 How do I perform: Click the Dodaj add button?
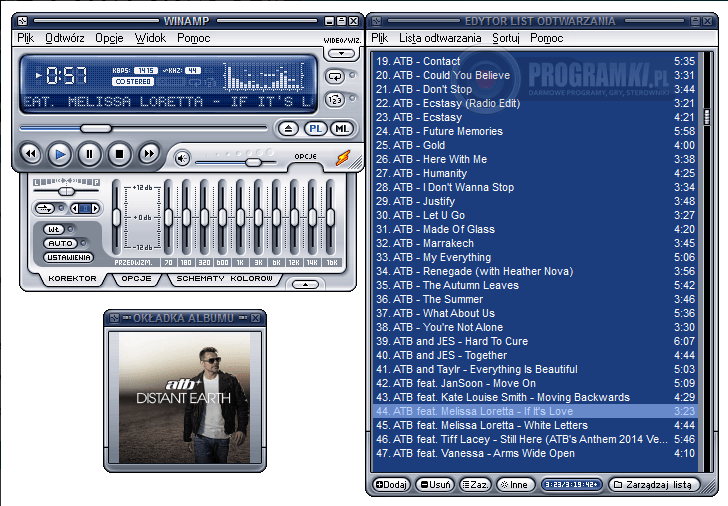(391, 485)
